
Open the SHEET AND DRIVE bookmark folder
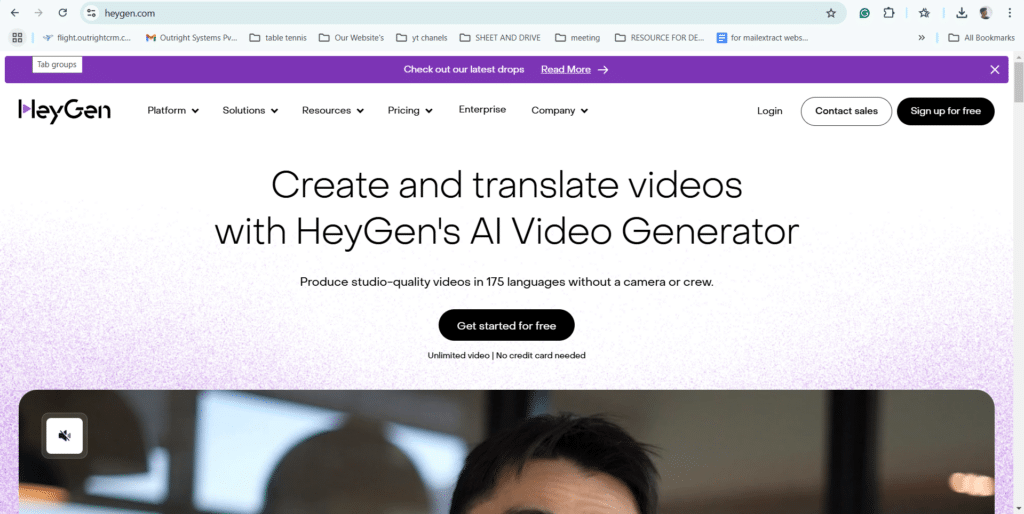(500, 38)
